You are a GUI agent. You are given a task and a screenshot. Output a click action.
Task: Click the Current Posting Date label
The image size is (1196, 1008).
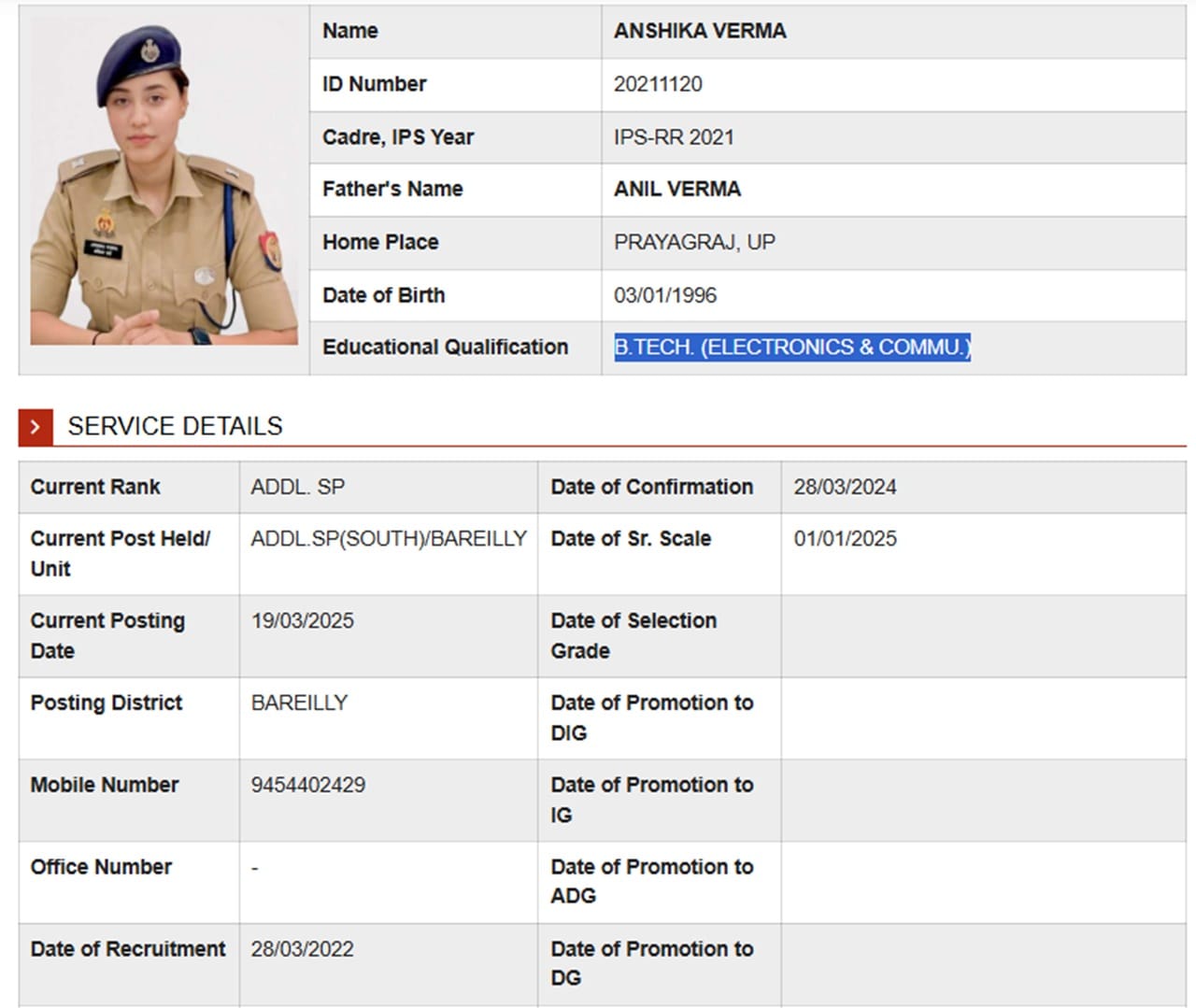(107, 635)
